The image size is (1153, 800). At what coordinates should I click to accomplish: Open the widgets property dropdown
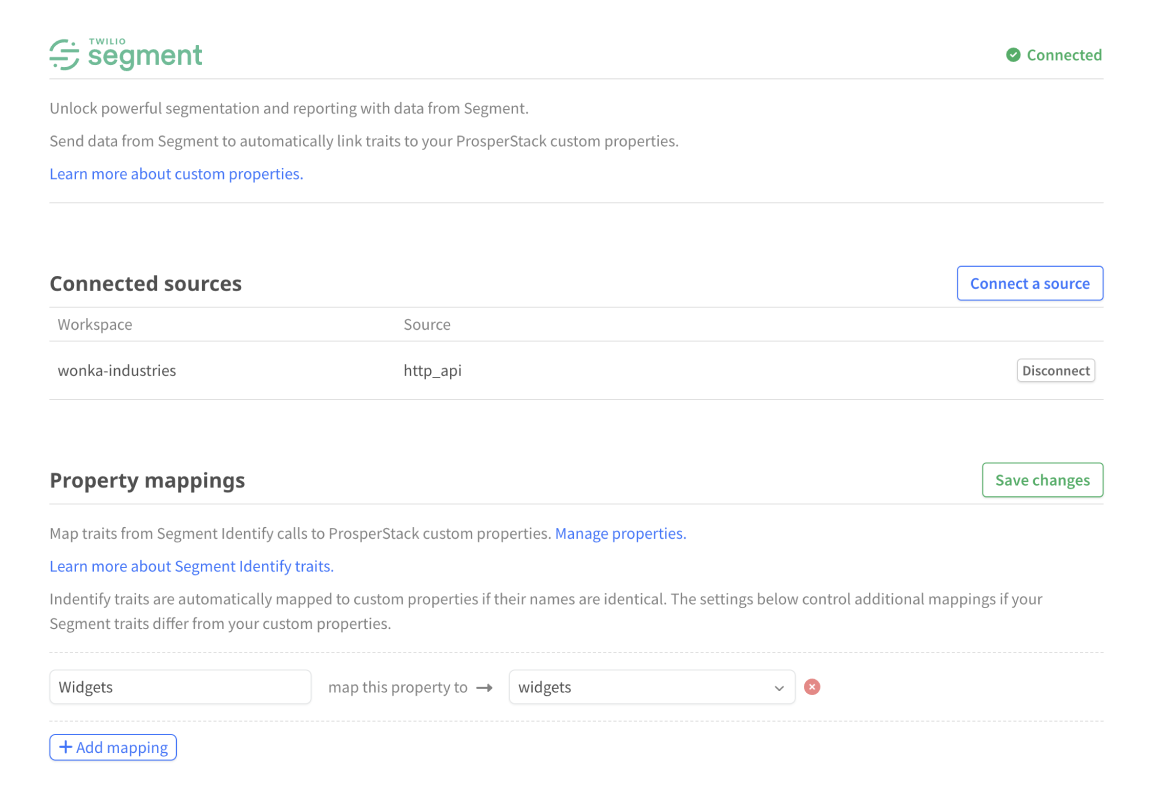pyautogui.click(x=652, y=687)
